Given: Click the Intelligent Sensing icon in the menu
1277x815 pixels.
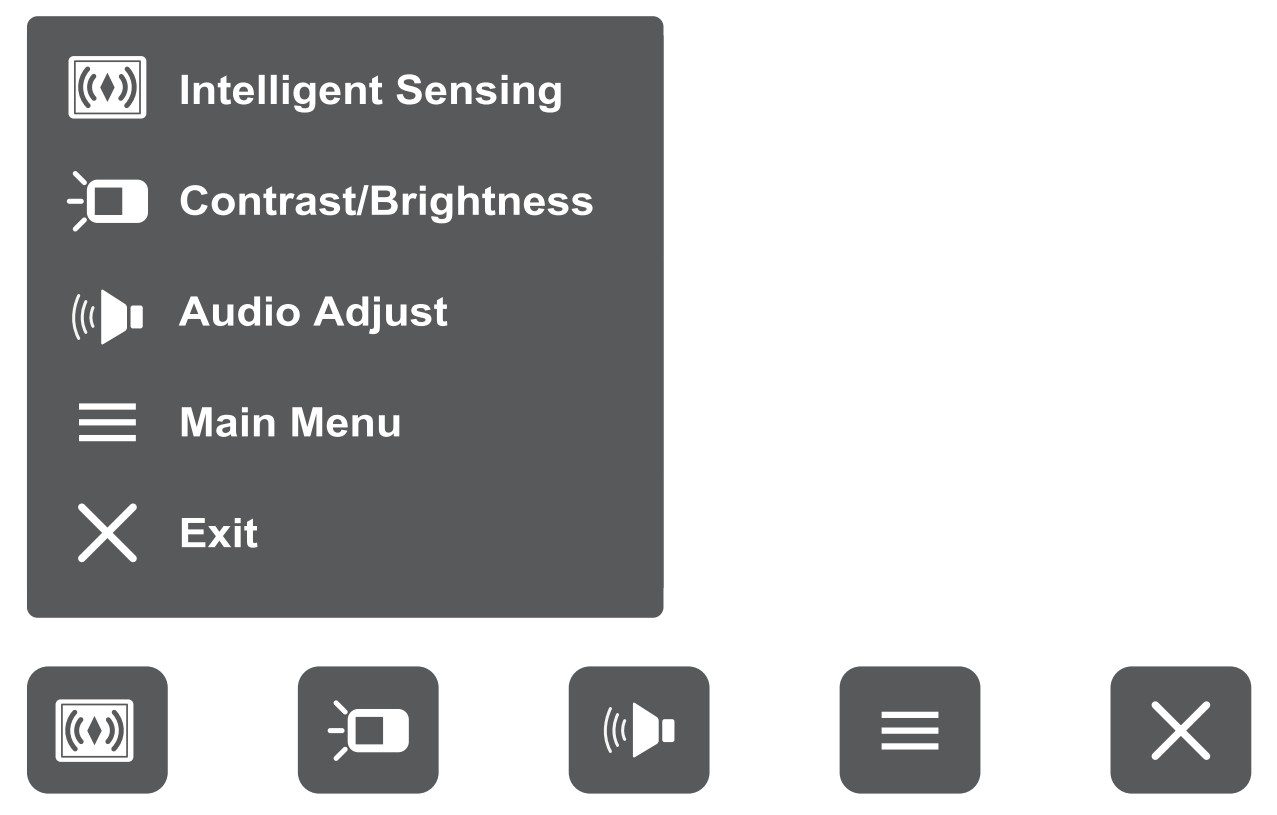Looking at the screenshot, I should point(107,89).
